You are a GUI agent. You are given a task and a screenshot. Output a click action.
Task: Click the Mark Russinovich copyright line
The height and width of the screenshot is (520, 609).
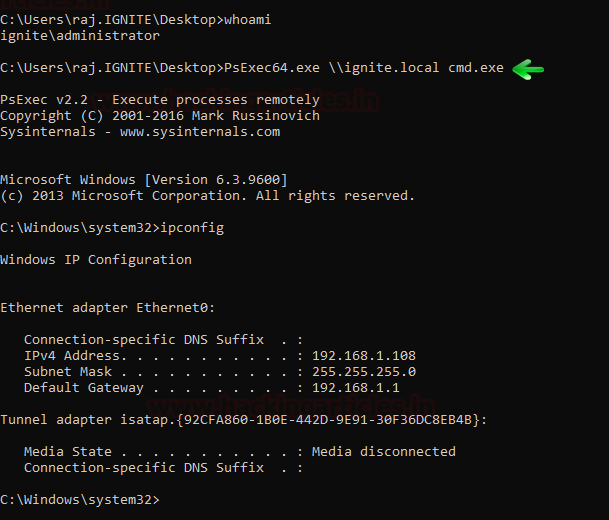point(159,116)
